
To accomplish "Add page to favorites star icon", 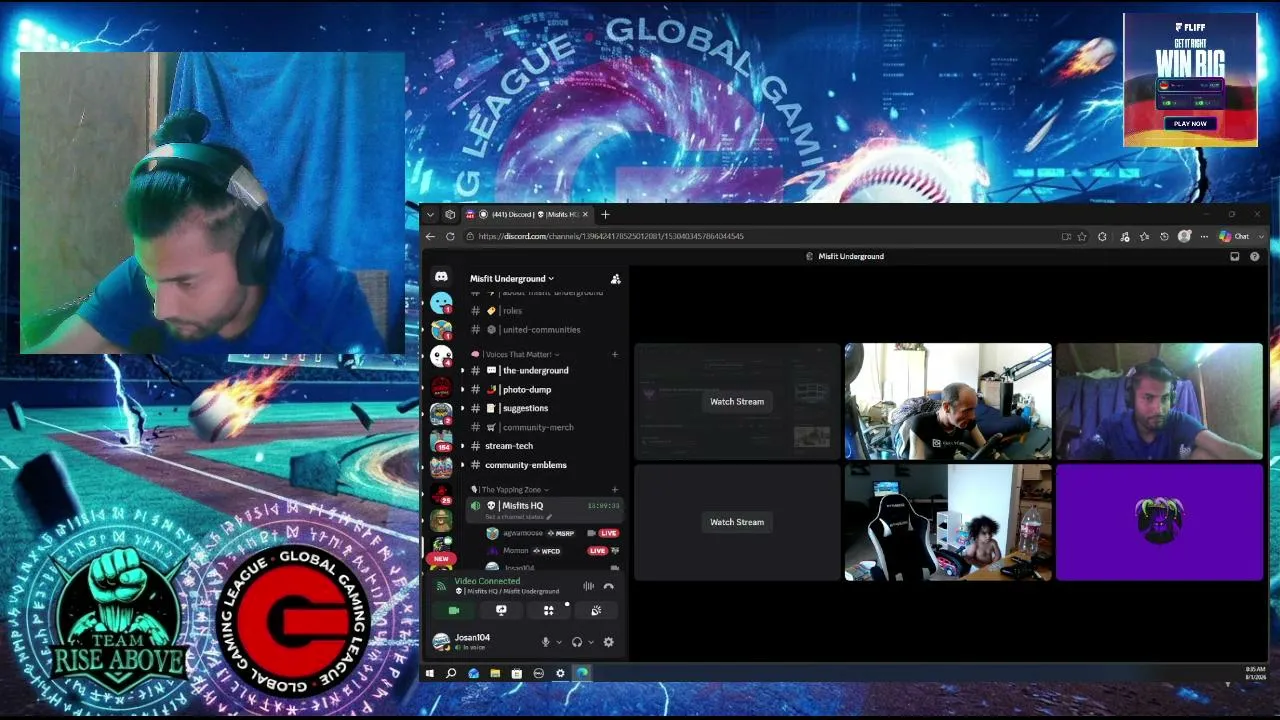I will tap(1082, 237).
